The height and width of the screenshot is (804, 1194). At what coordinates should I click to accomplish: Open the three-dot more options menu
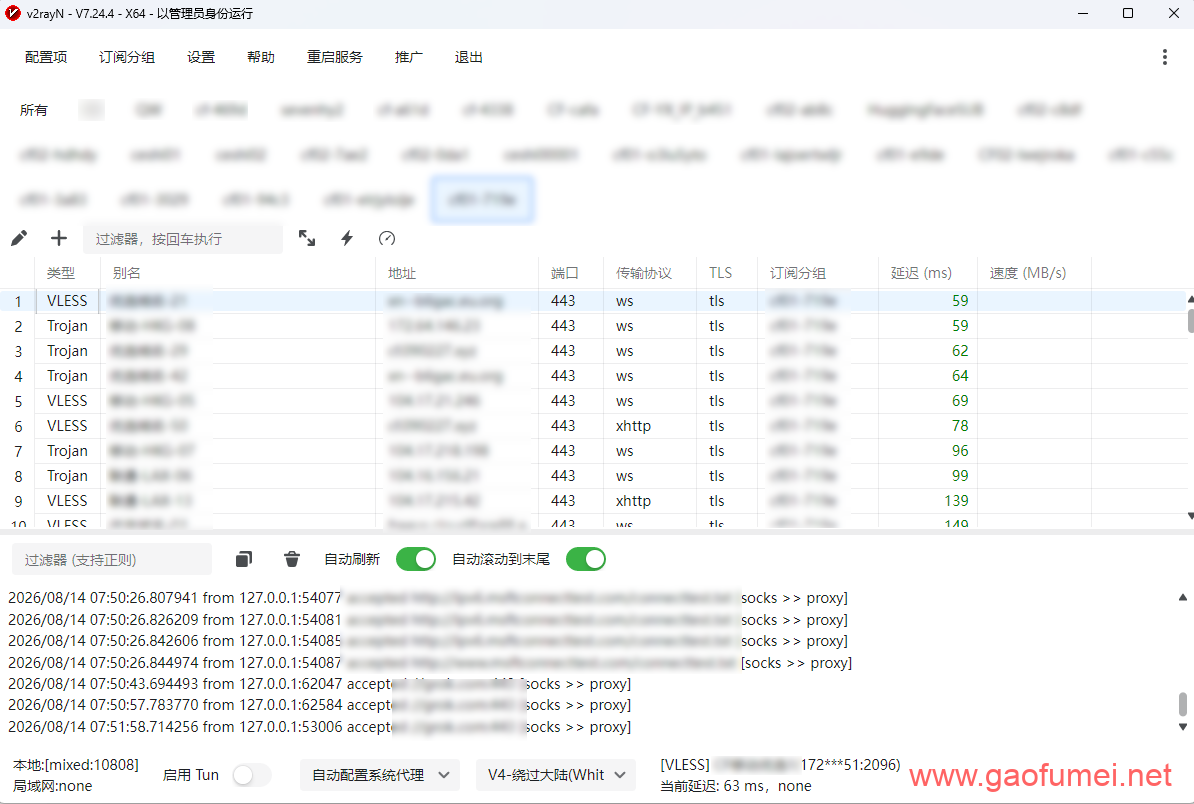[1164, 57]
